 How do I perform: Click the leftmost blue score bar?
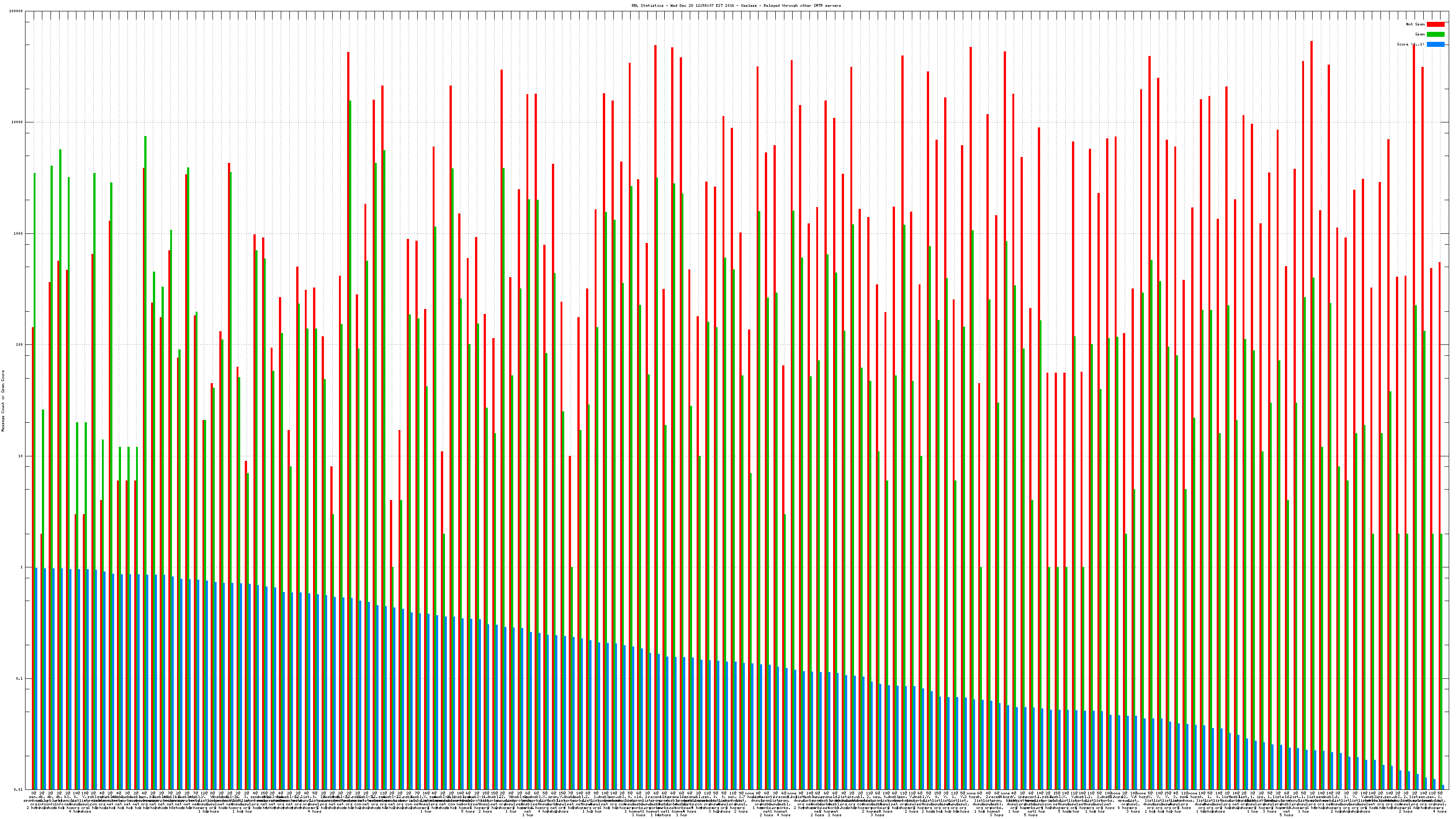36,678
